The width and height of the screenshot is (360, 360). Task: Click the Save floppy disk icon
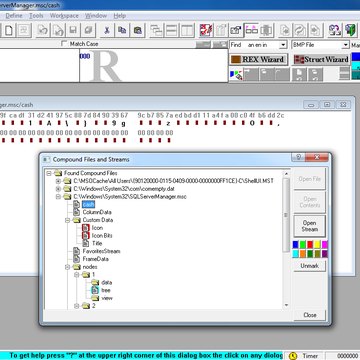pos(73,30)
